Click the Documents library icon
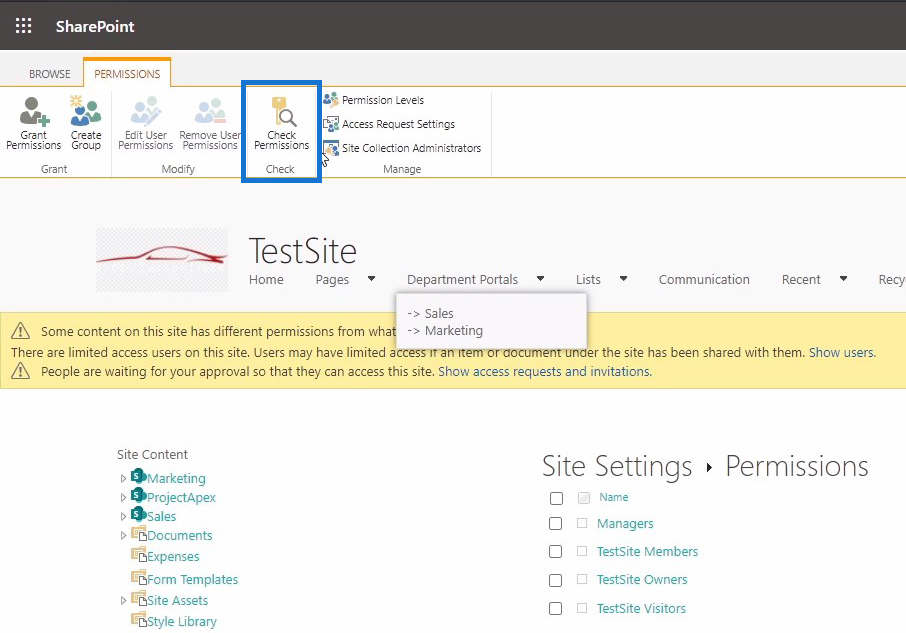 pos(139,534)
